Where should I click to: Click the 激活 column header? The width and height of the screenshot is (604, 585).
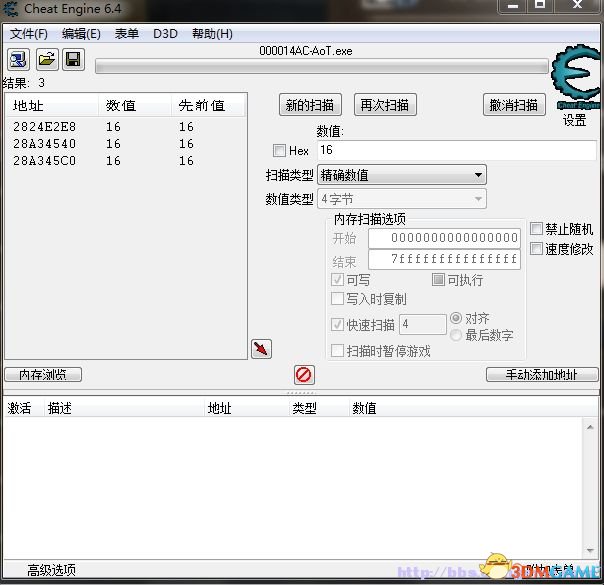click(x=23, y=408)
